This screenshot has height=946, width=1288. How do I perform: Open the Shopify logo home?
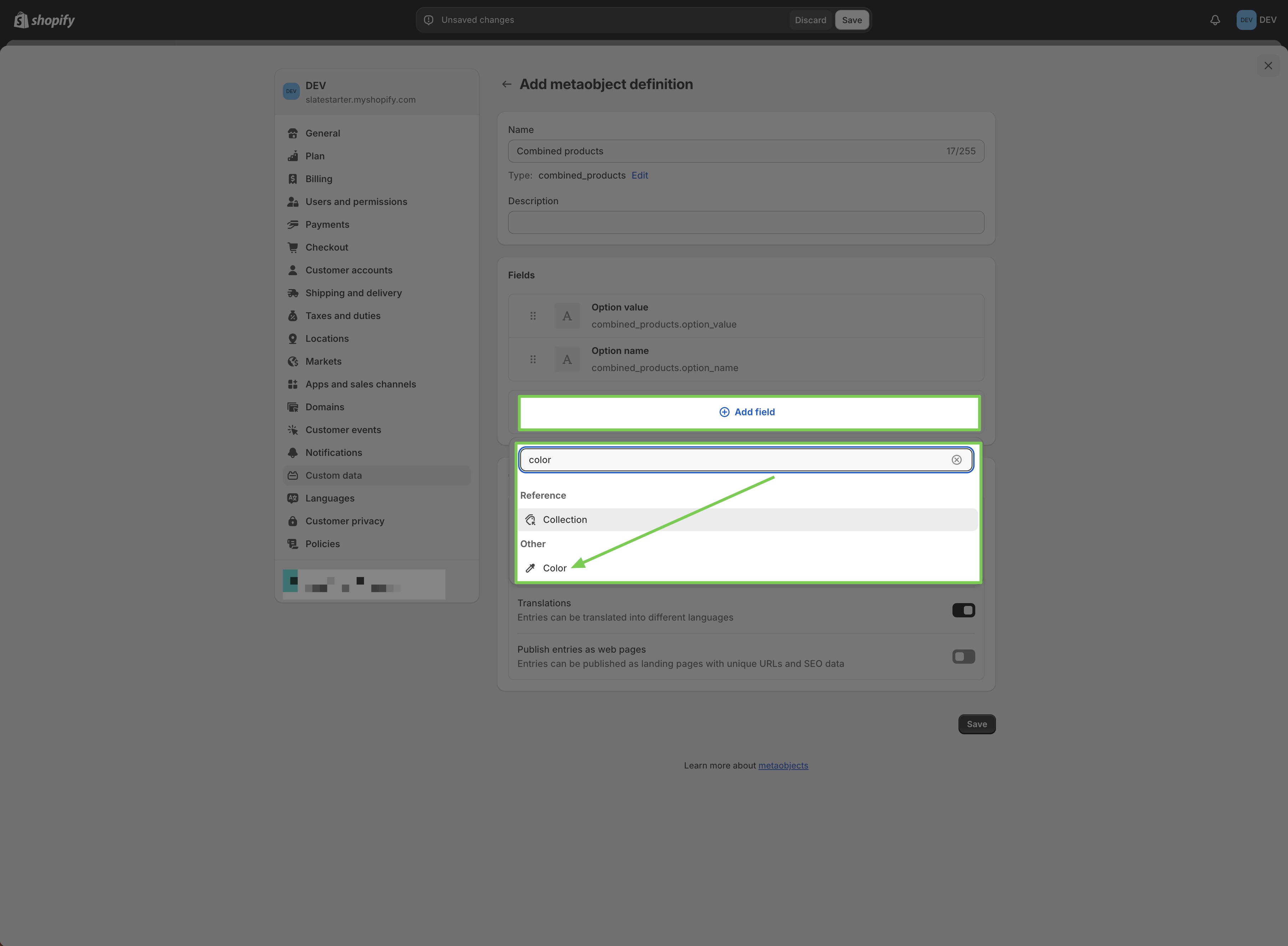pos(45,20)
